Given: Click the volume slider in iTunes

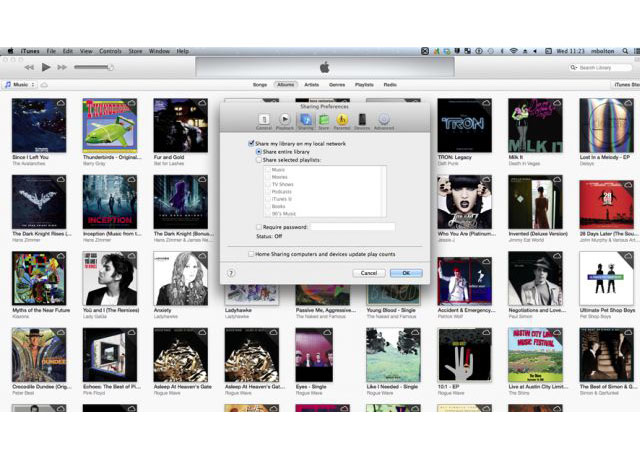Looking at the screenshot, I should coord(93,67).
